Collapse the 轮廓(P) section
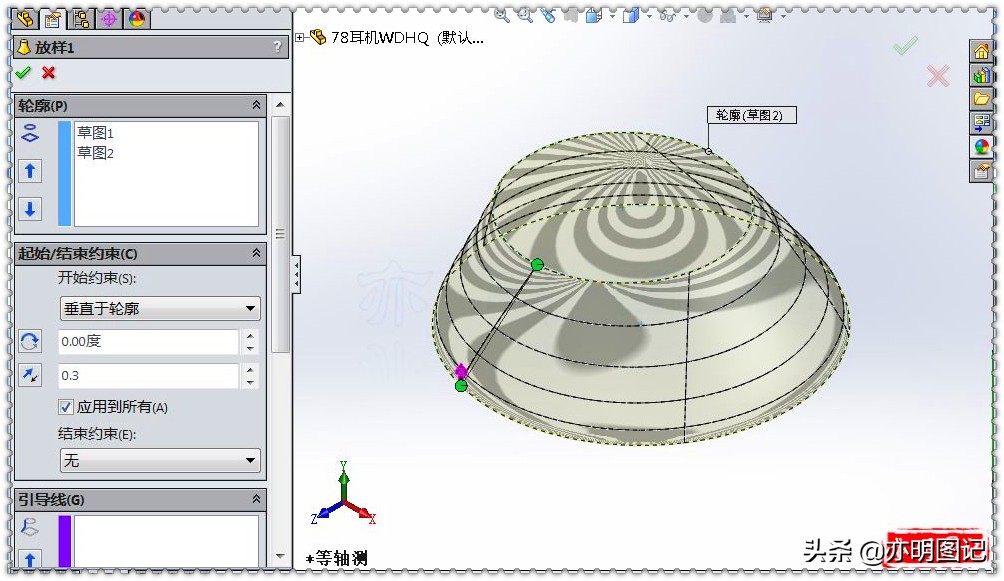The image size is (1004, 581). [256, 105]
